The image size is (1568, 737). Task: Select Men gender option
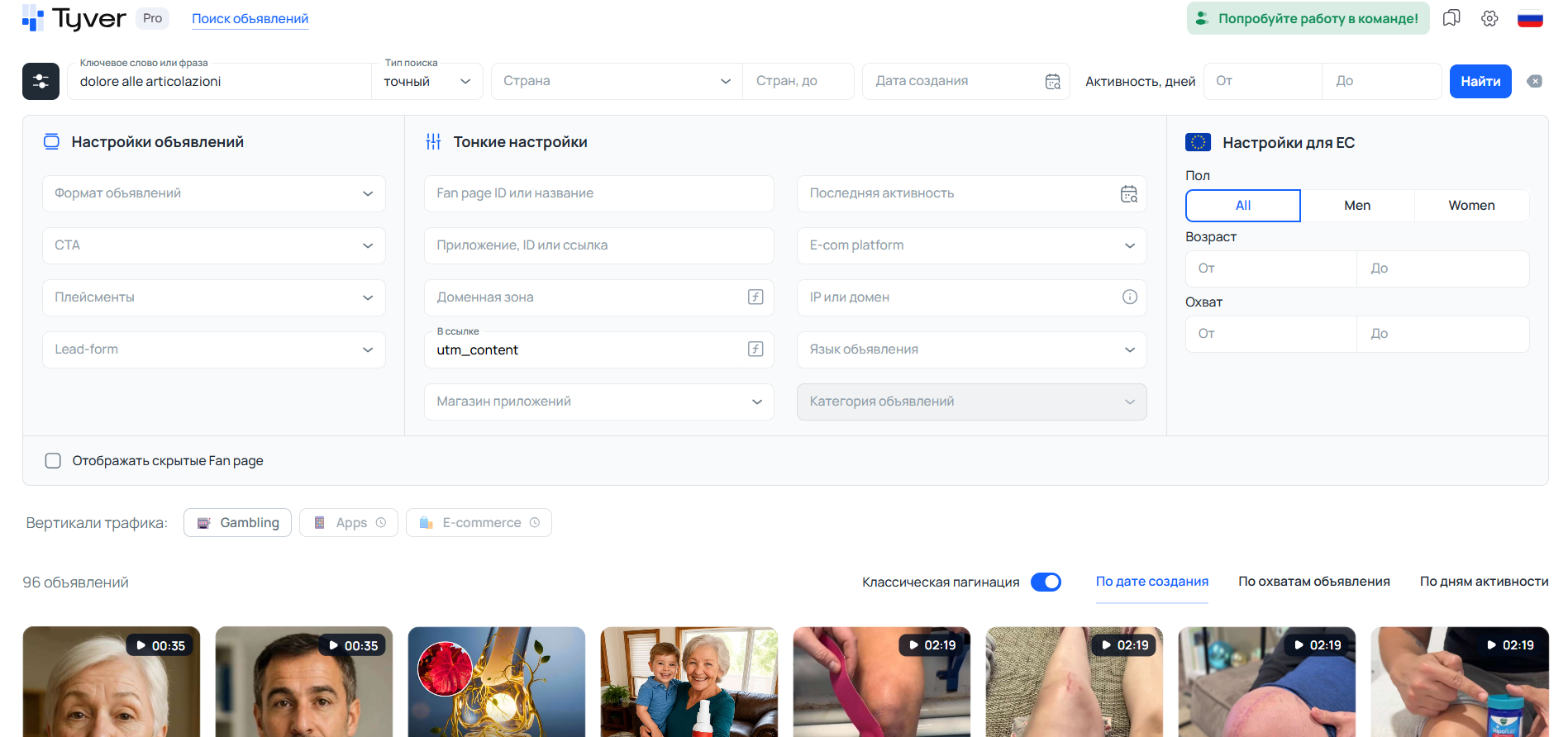pyautogui.click(x=1357, y=206)
